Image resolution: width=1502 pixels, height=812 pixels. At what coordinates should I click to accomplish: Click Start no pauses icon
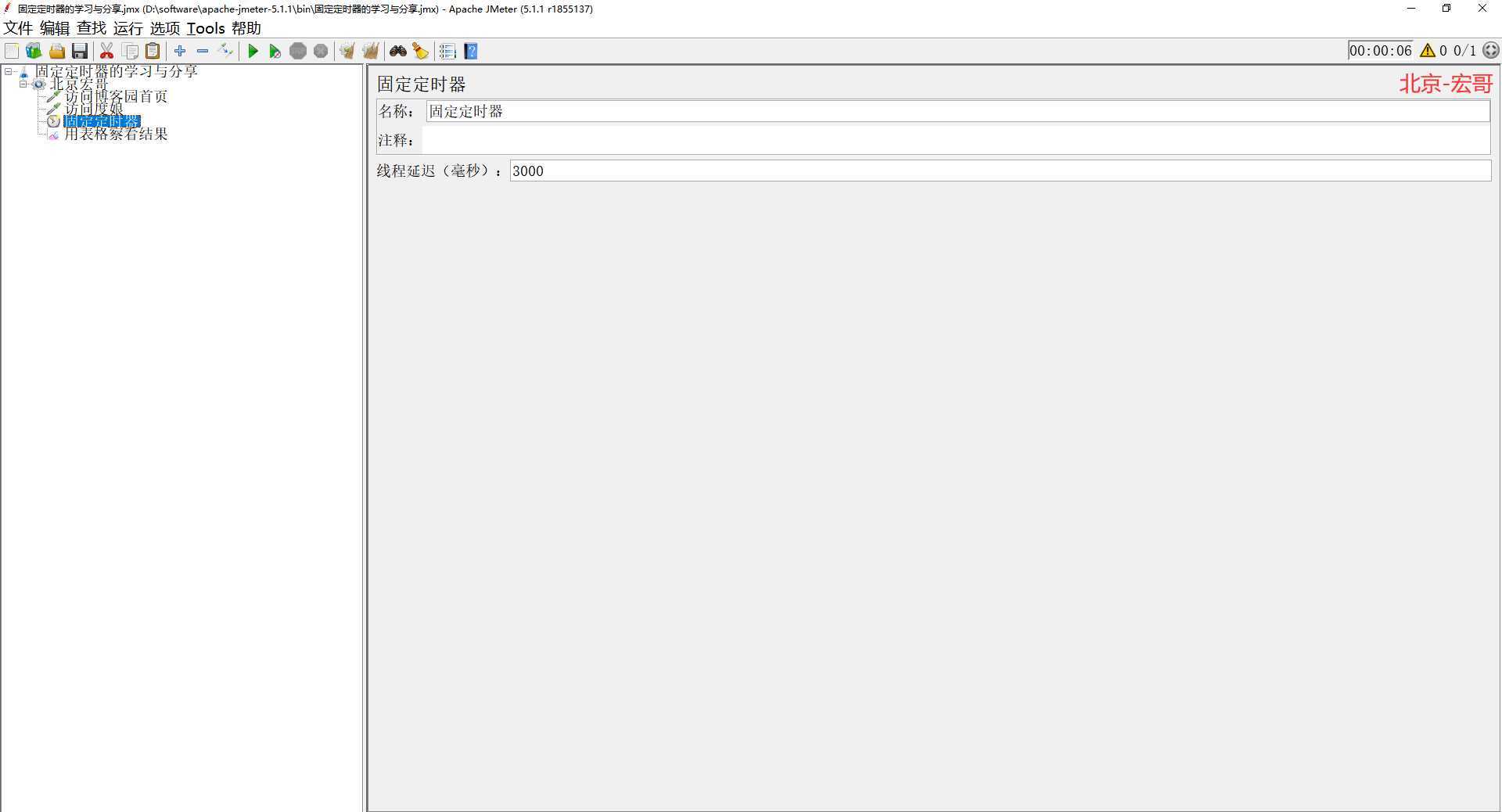pos(275,52)
